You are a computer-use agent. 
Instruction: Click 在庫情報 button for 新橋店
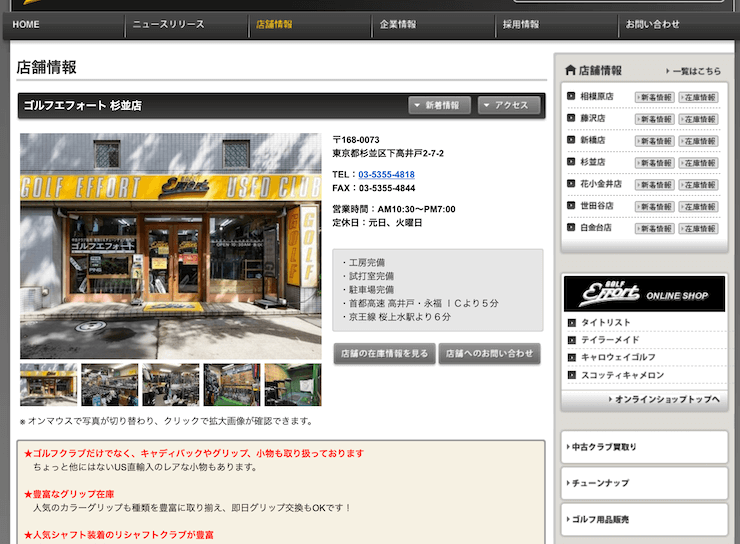coord(698,141)
